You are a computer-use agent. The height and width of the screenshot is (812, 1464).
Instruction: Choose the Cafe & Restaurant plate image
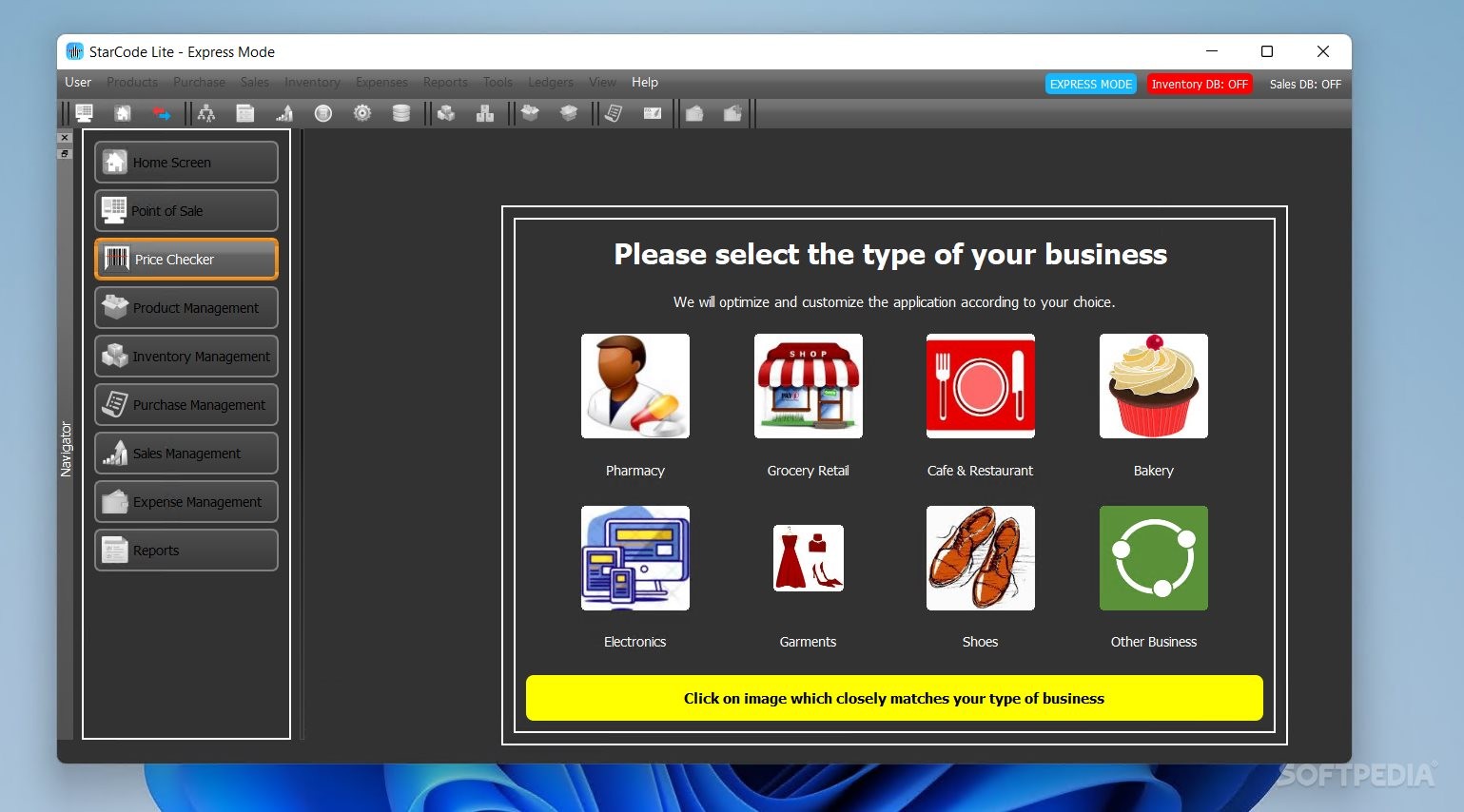[x=981, y=386]
